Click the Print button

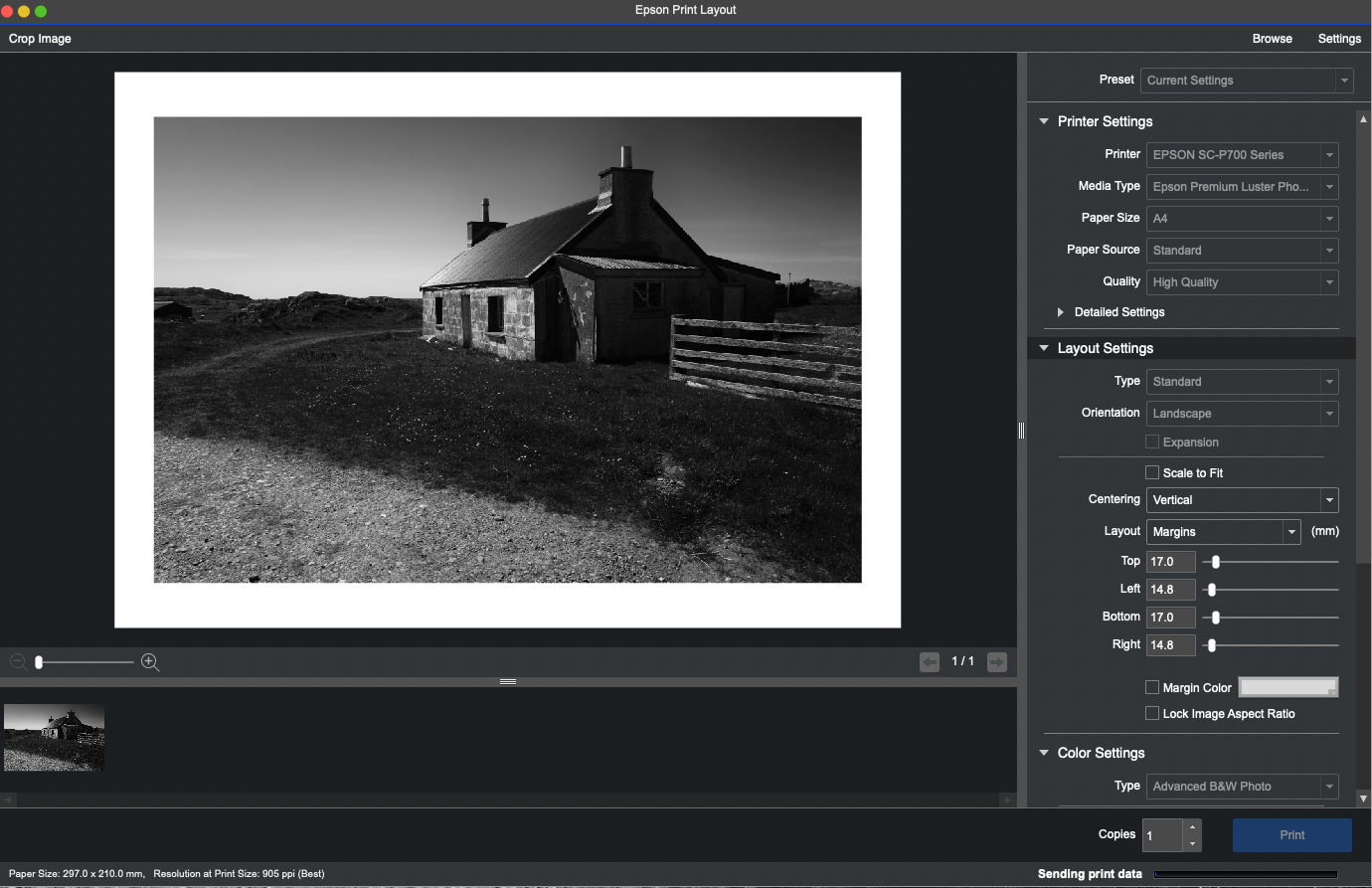point(1291,835)
